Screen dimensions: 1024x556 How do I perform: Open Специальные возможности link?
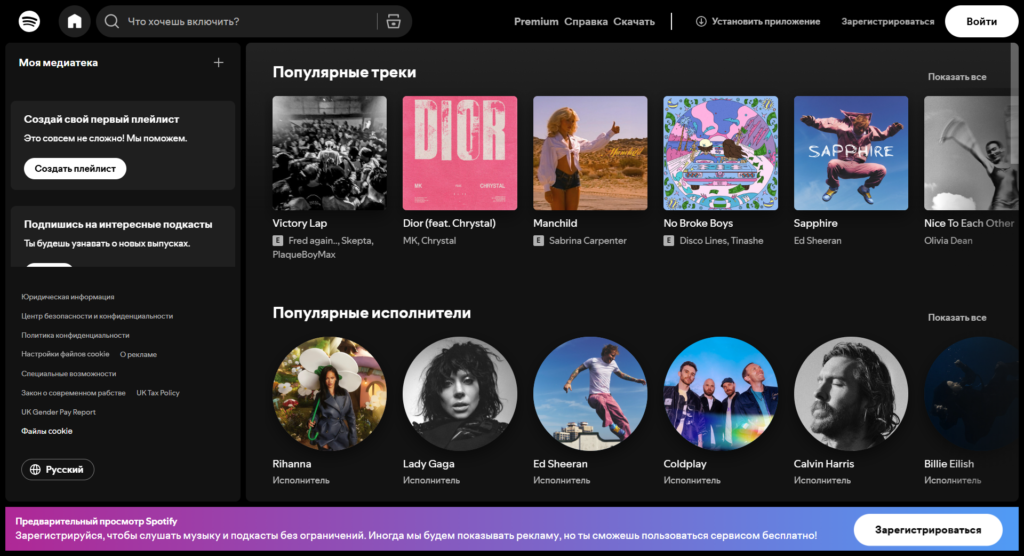(68, 374)
